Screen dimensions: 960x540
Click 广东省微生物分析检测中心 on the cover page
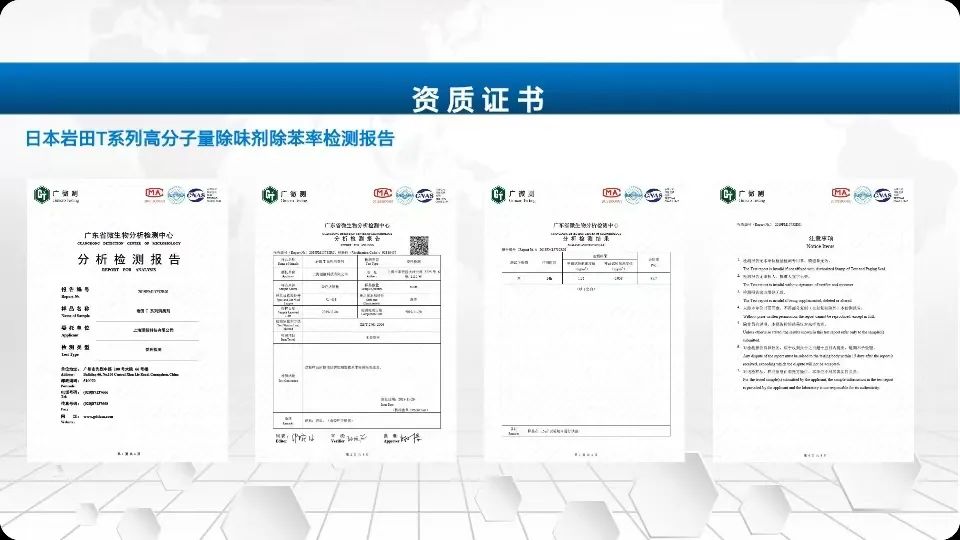pos(129,235)
